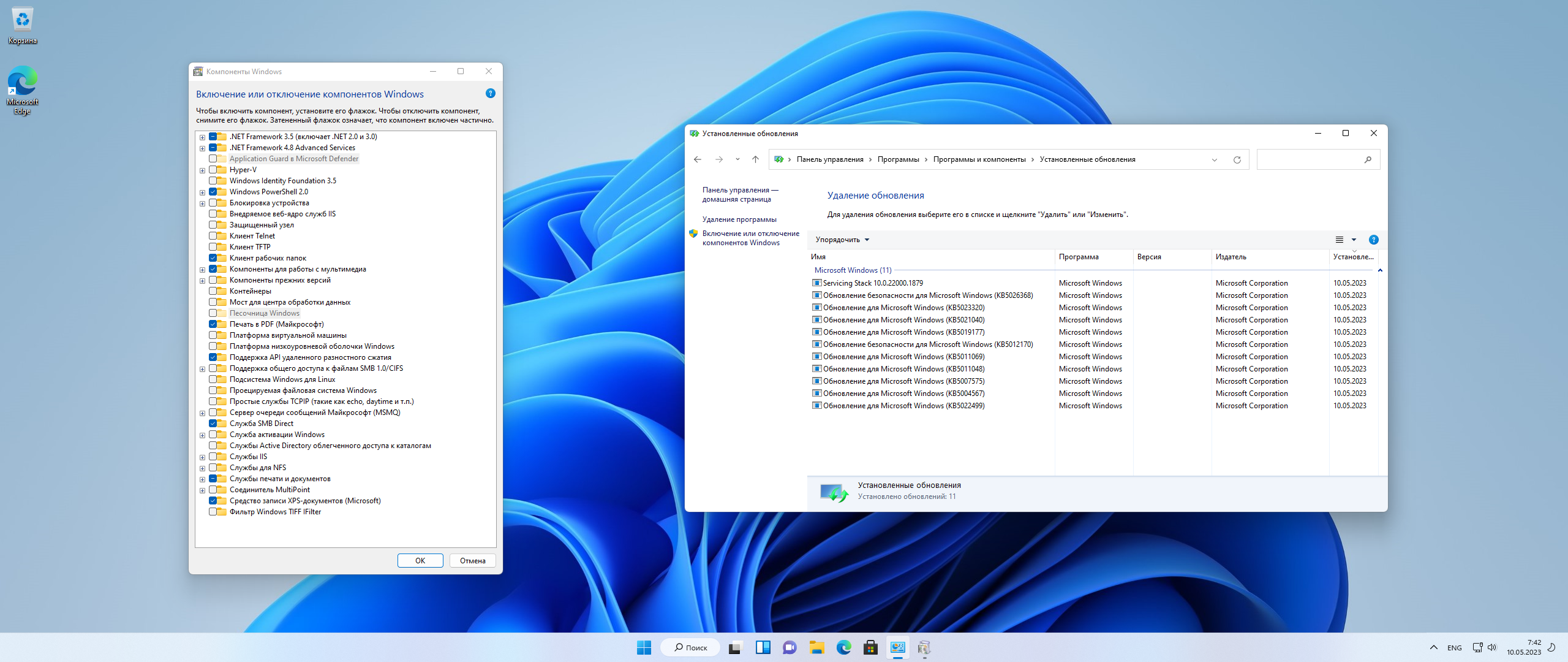
Task: Open volume tray icon
Action: 1491,647
